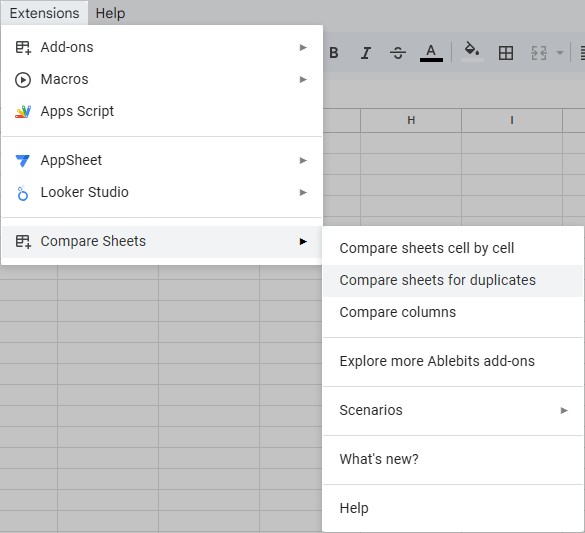Launch Apps Script
The height and width of the screenshot is (533, 585).
click(162, 112)
